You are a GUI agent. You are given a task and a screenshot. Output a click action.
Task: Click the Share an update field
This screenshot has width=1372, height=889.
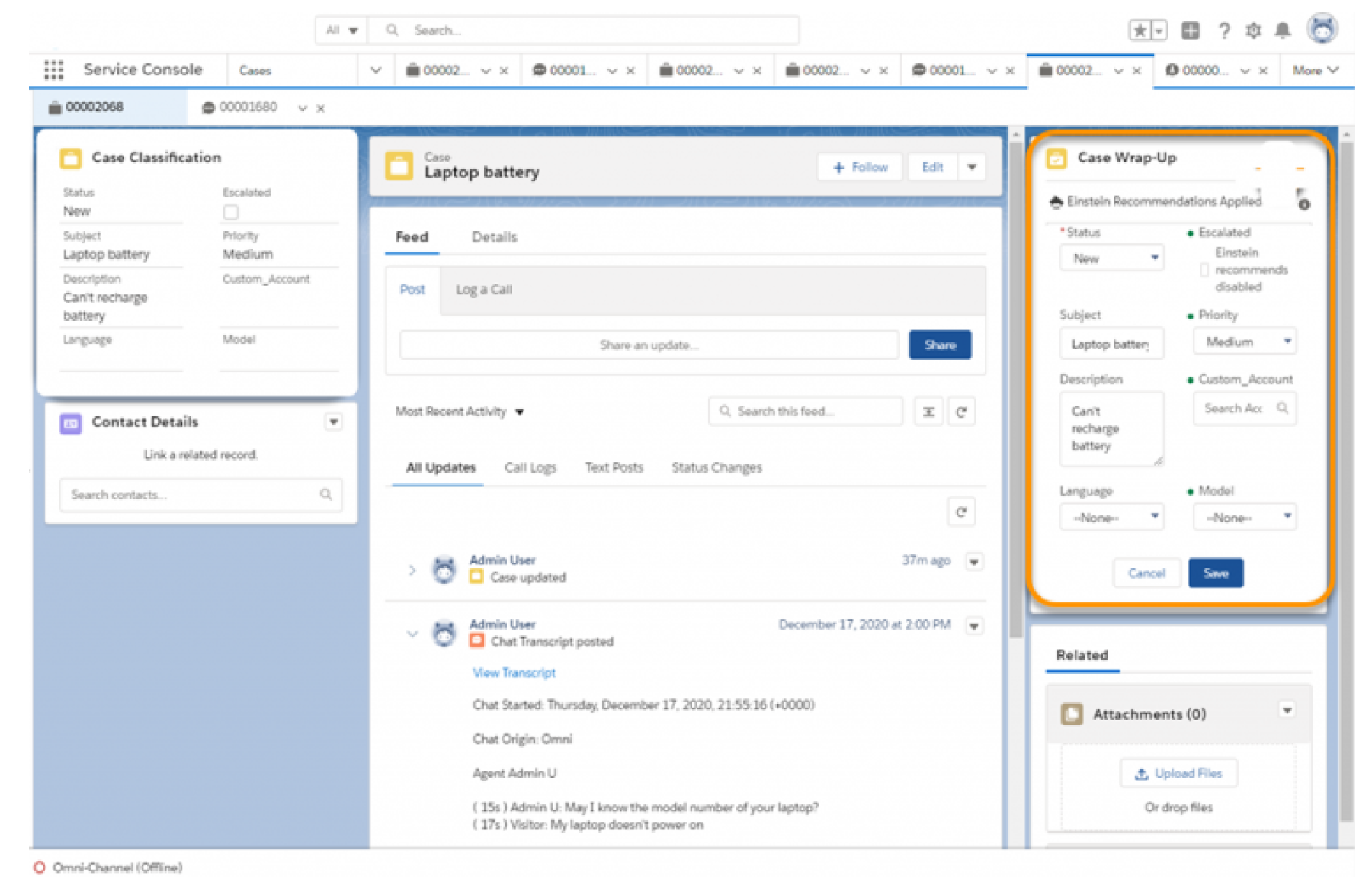pyautogui.click(x=649, y=345)
